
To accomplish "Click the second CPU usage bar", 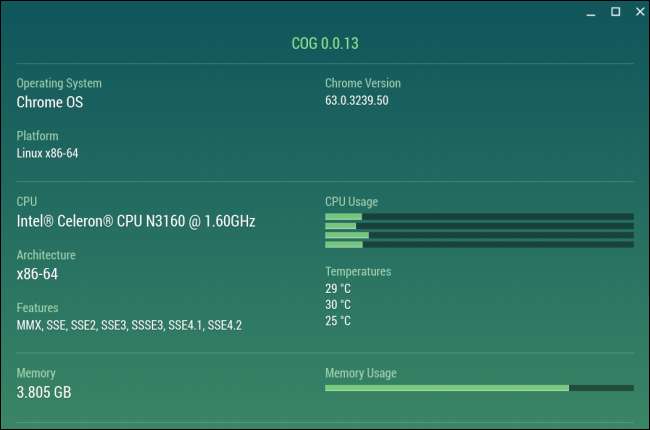I will tap(479, 226).
